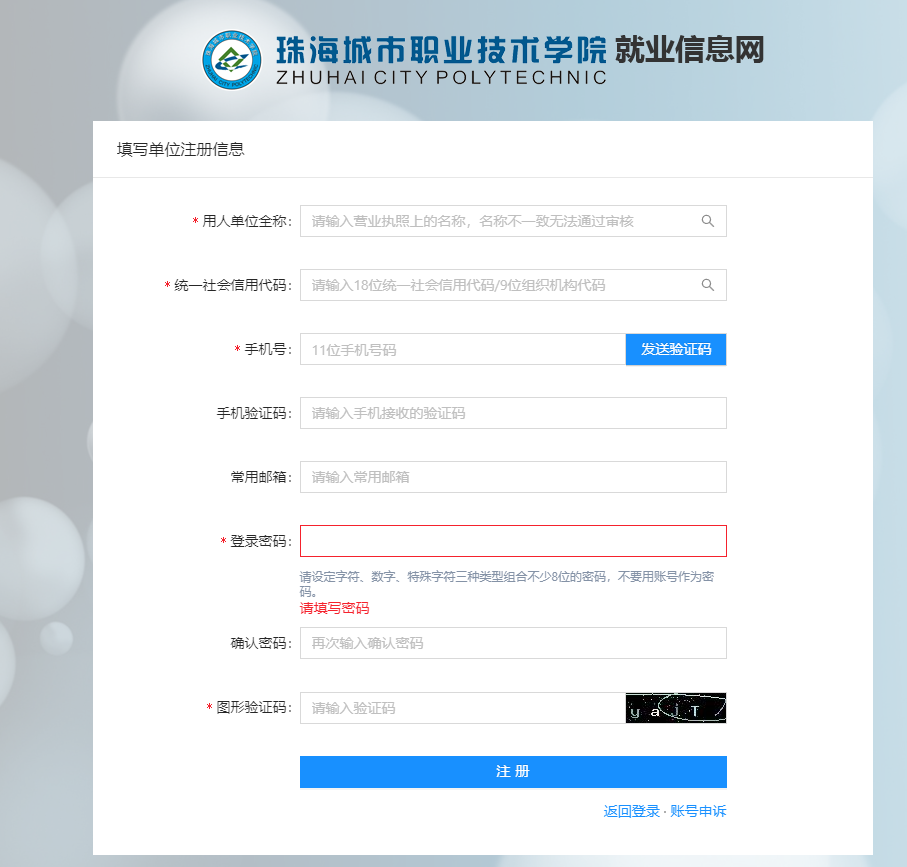Screen dimensions: 907x867
Task: Focus the 图形验证码 captcha input
Action: 463,708
